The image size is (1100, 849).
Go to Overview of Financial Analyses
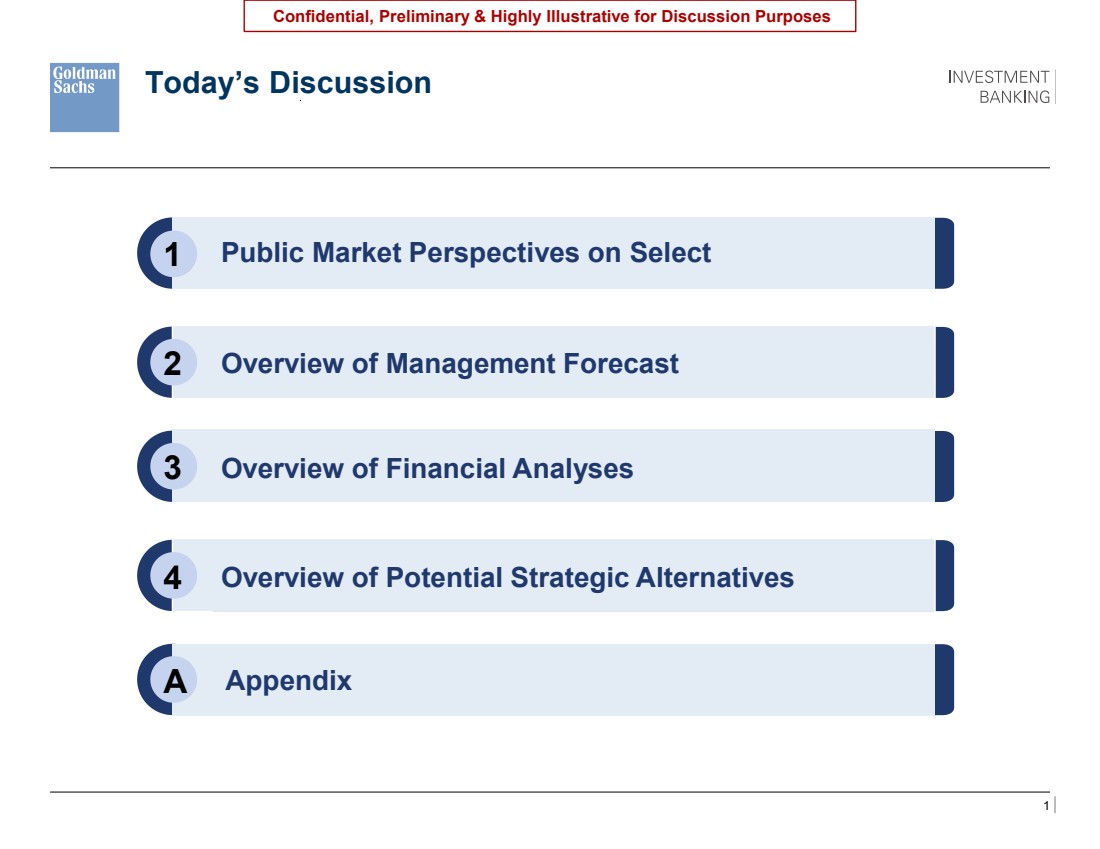tap(427, 468)
